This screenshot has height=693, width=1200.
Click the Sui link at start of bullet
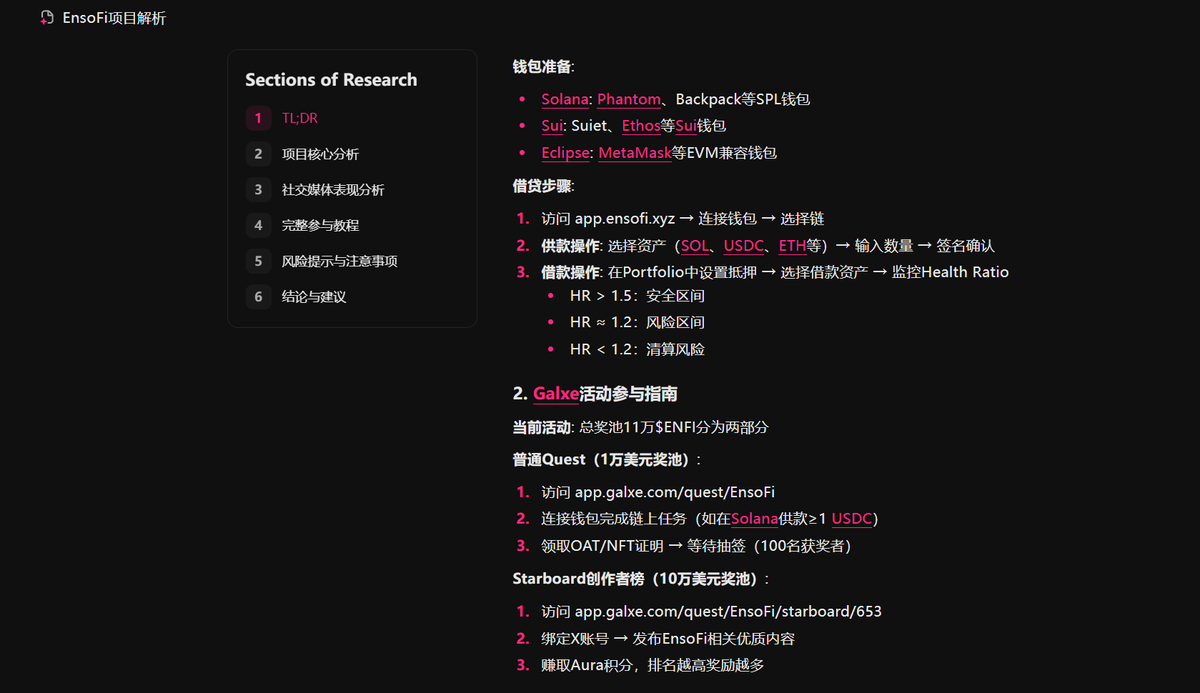click(x=552, y=126)
